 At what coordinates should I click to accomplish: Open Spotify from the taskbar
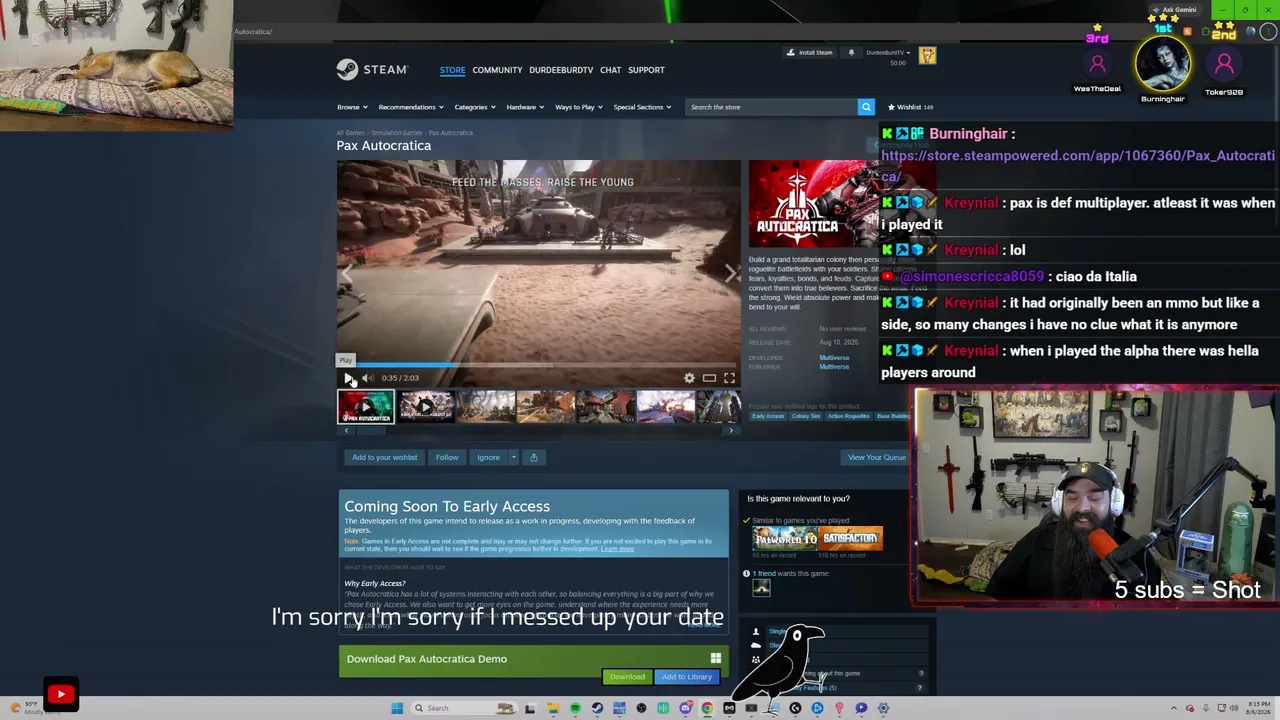point(575,708)
